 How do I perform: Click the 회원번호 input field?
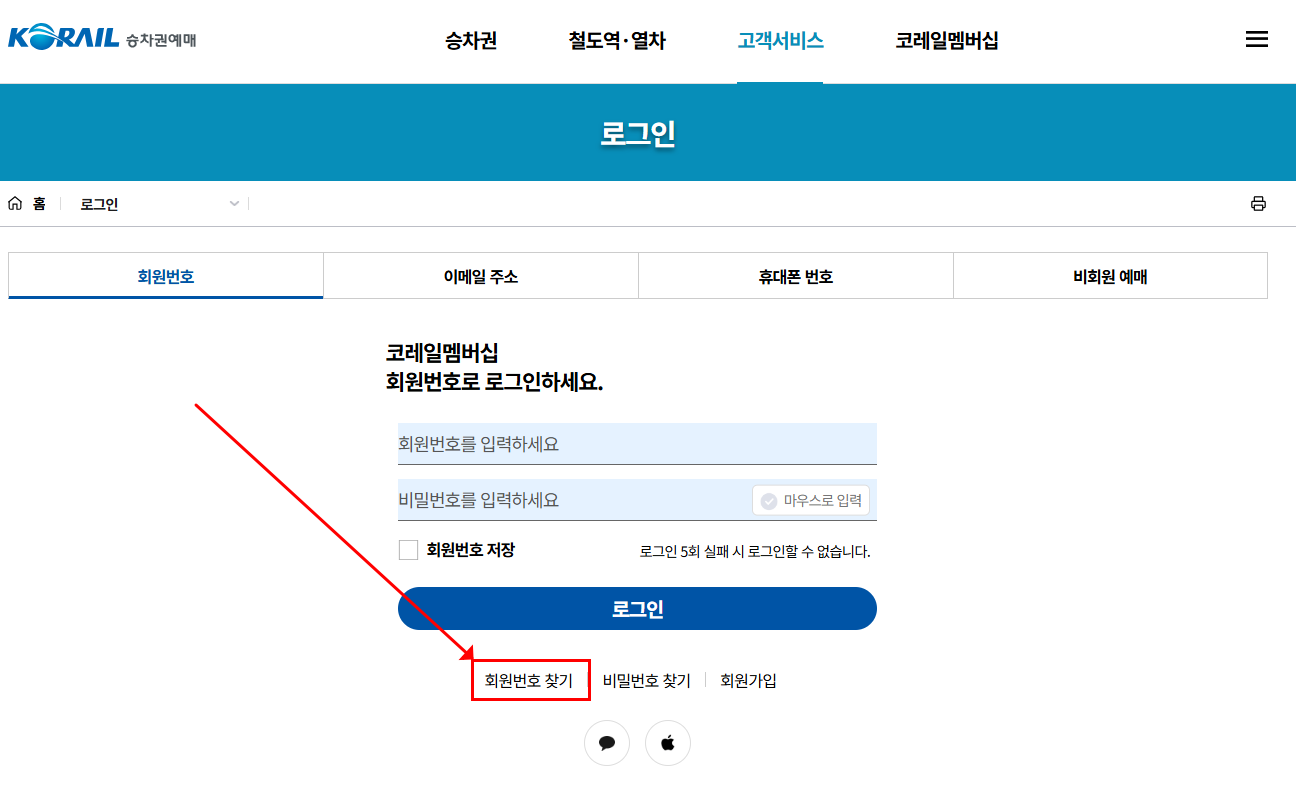tap(637, 443)
